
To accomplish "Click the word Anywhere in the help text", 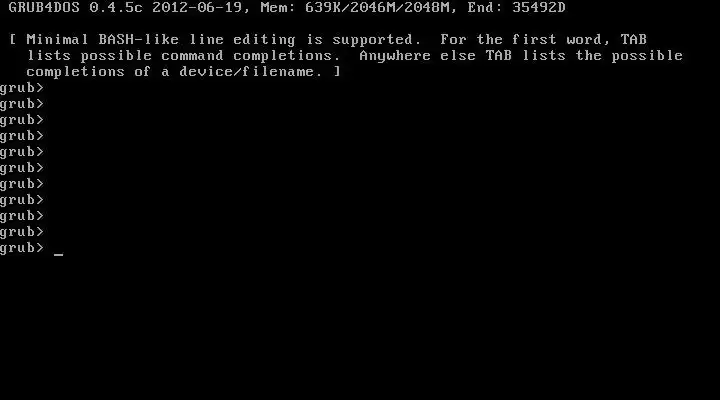I will click(x=395, y=56).
